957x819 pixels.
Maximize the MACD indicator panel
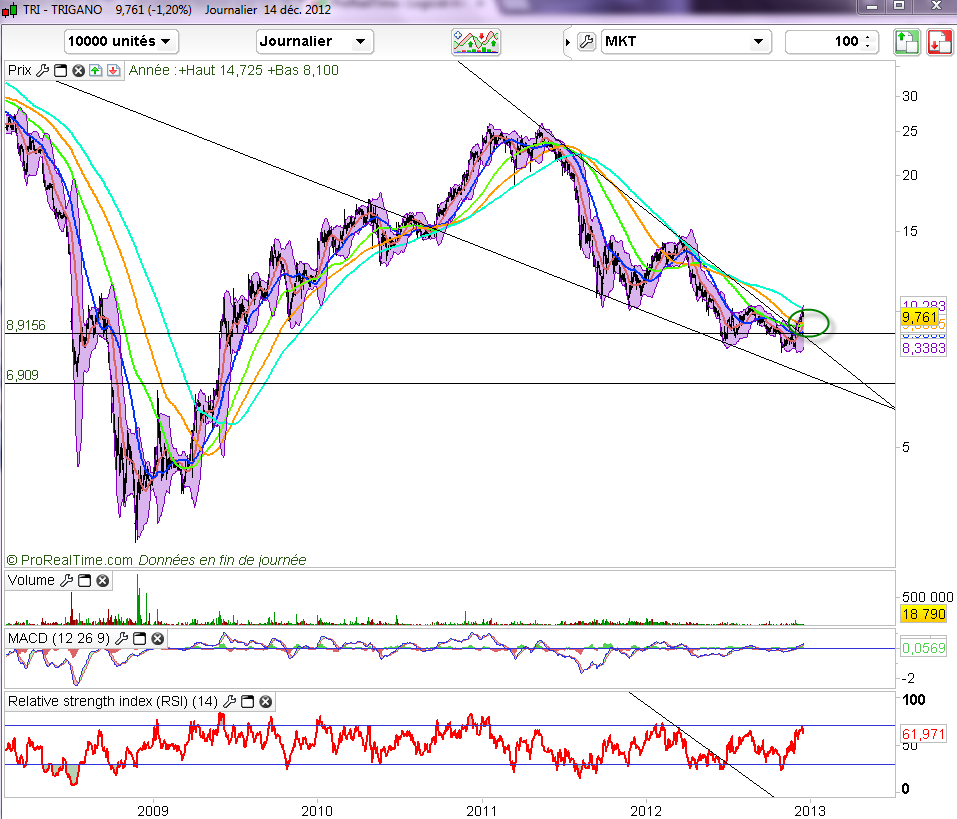point(140,637)
